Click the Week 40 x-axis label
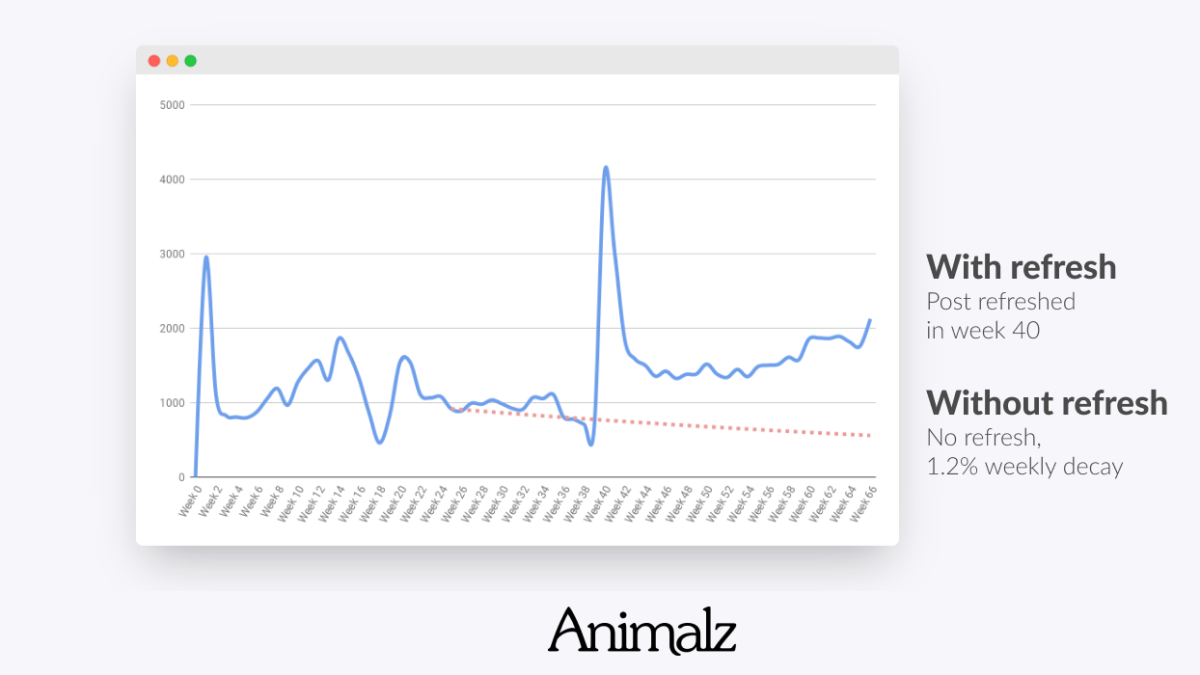The image size is (1200, 675). [x=598, y=503]
